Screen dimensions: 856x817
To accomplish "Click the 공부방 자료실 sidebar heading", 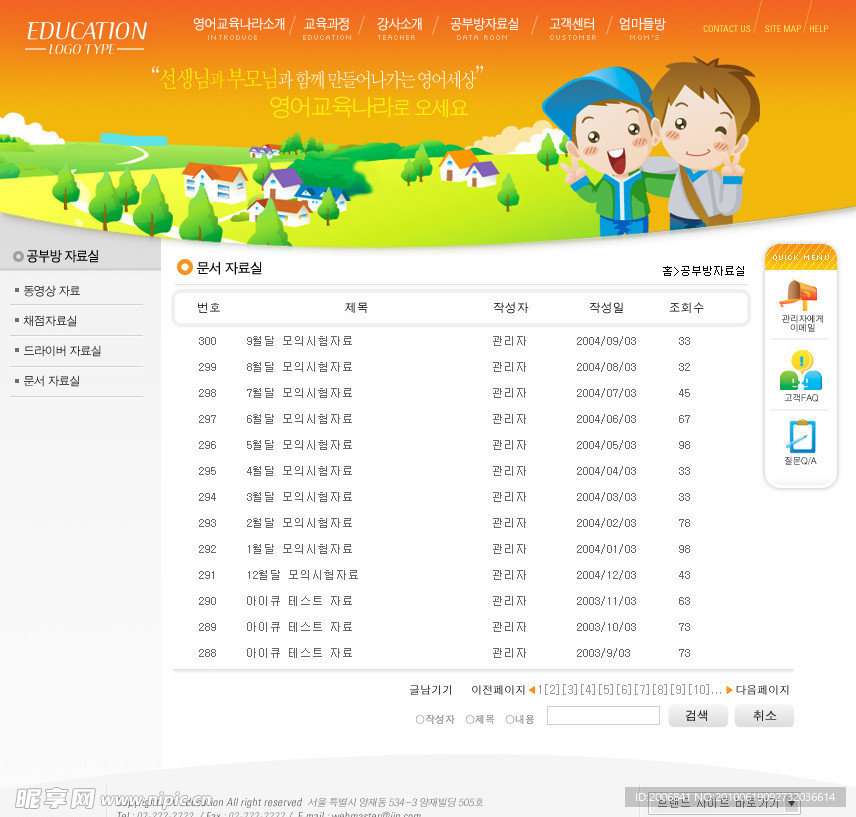I will 62,256.
